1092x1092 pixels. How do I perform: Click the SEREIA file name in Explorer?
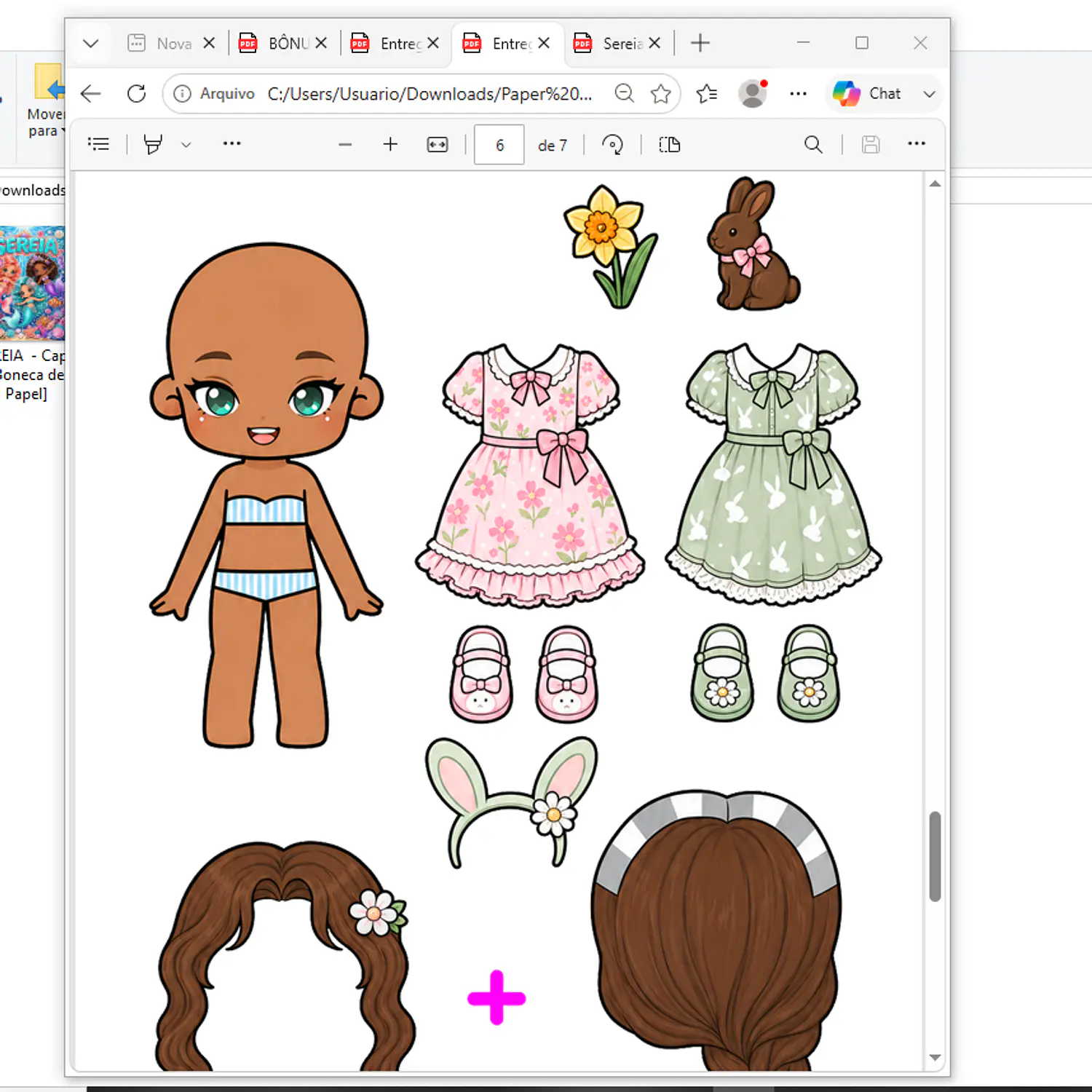(32, 374)
